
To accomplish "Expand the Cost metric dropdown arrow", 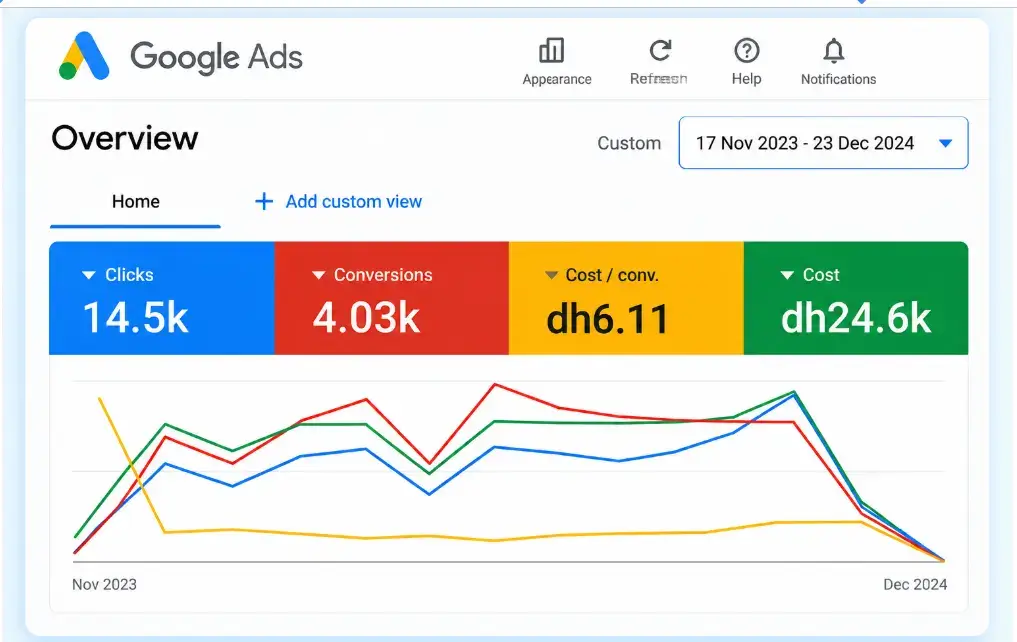I will [x=787, y=275].
